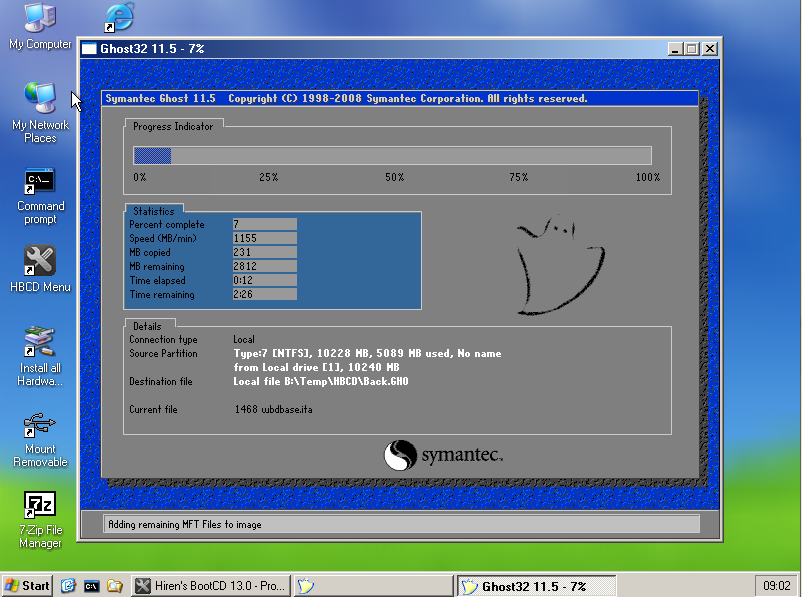Click the Symantec logo in the Ghost window
This screenshot has height=597, width=802.
(443, 455)
